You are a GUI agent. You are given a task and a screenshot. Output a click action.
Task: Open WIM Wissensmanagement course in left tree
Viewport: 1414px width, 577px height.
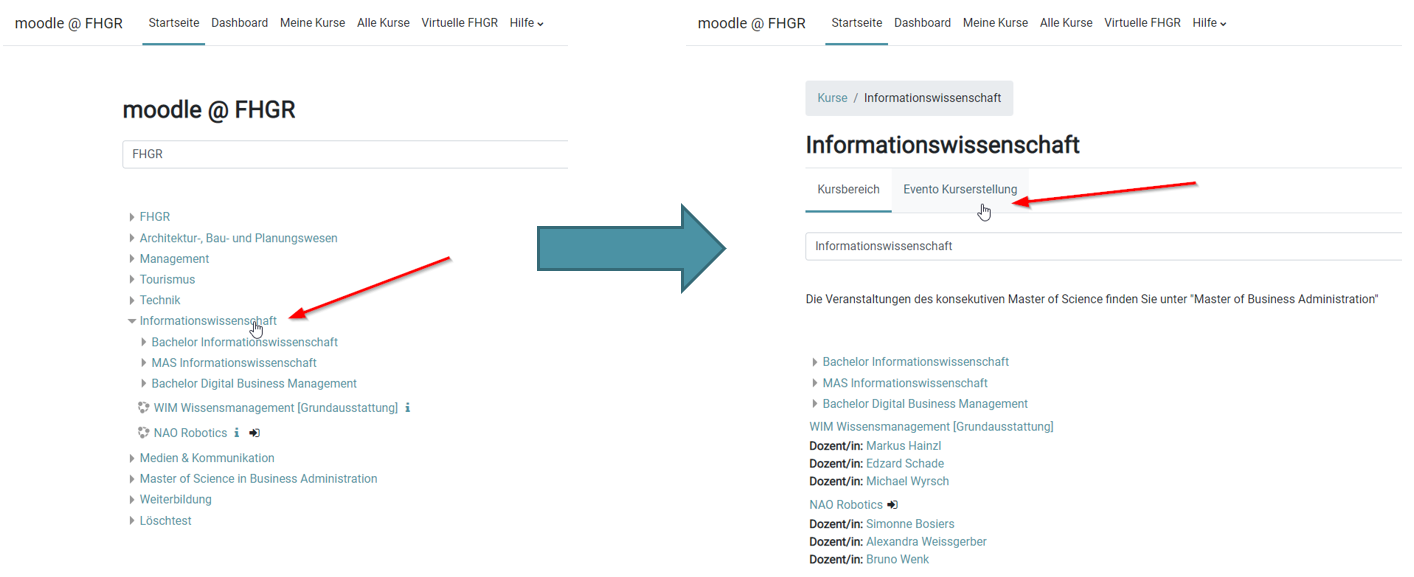[276, 408]
